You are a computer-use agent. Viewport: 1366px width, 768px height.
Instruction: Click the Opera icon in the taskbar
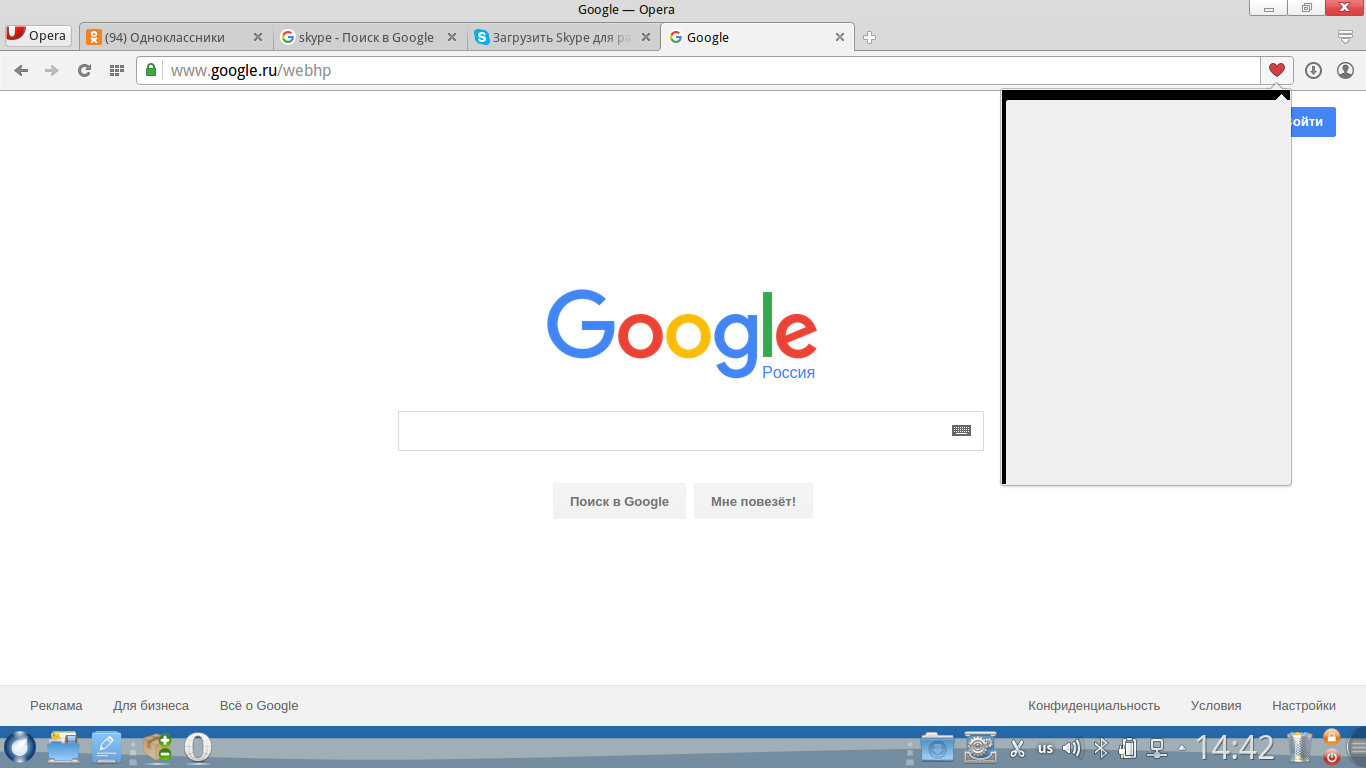[198, 747]
